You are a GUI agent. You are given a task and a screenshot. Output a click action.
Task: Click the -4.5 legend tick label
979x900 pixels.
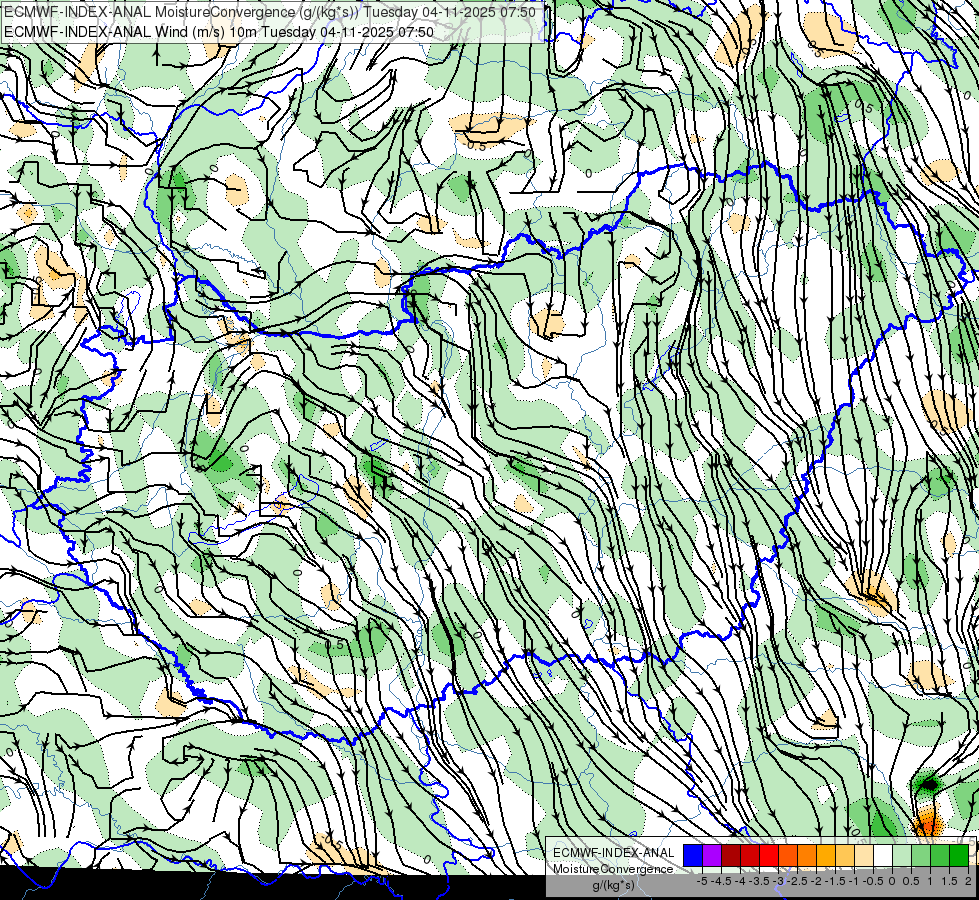point(721,881)
